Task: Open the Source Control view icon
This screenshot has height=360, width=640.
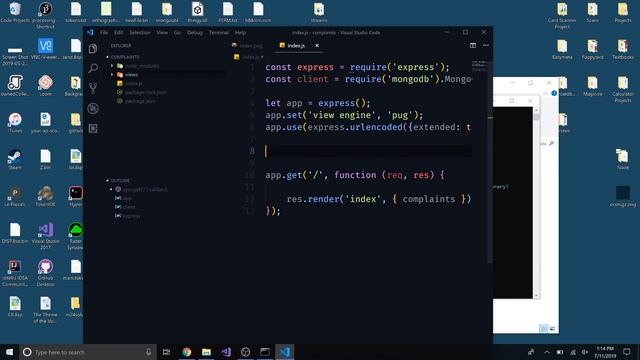Action: [93, 88]
